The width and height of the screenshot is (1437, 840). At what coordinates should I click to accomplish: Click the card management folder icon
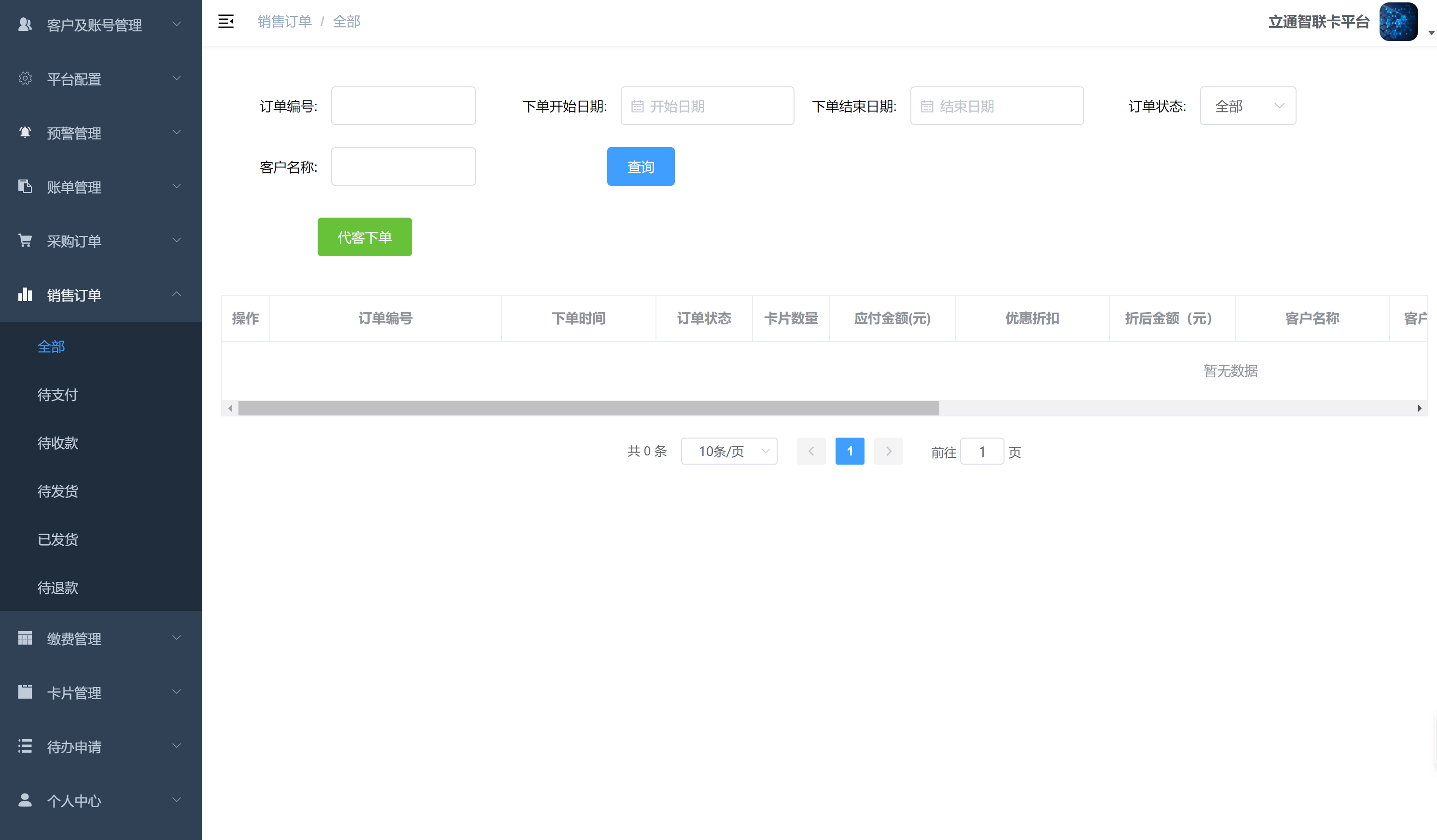pos(25,692)
